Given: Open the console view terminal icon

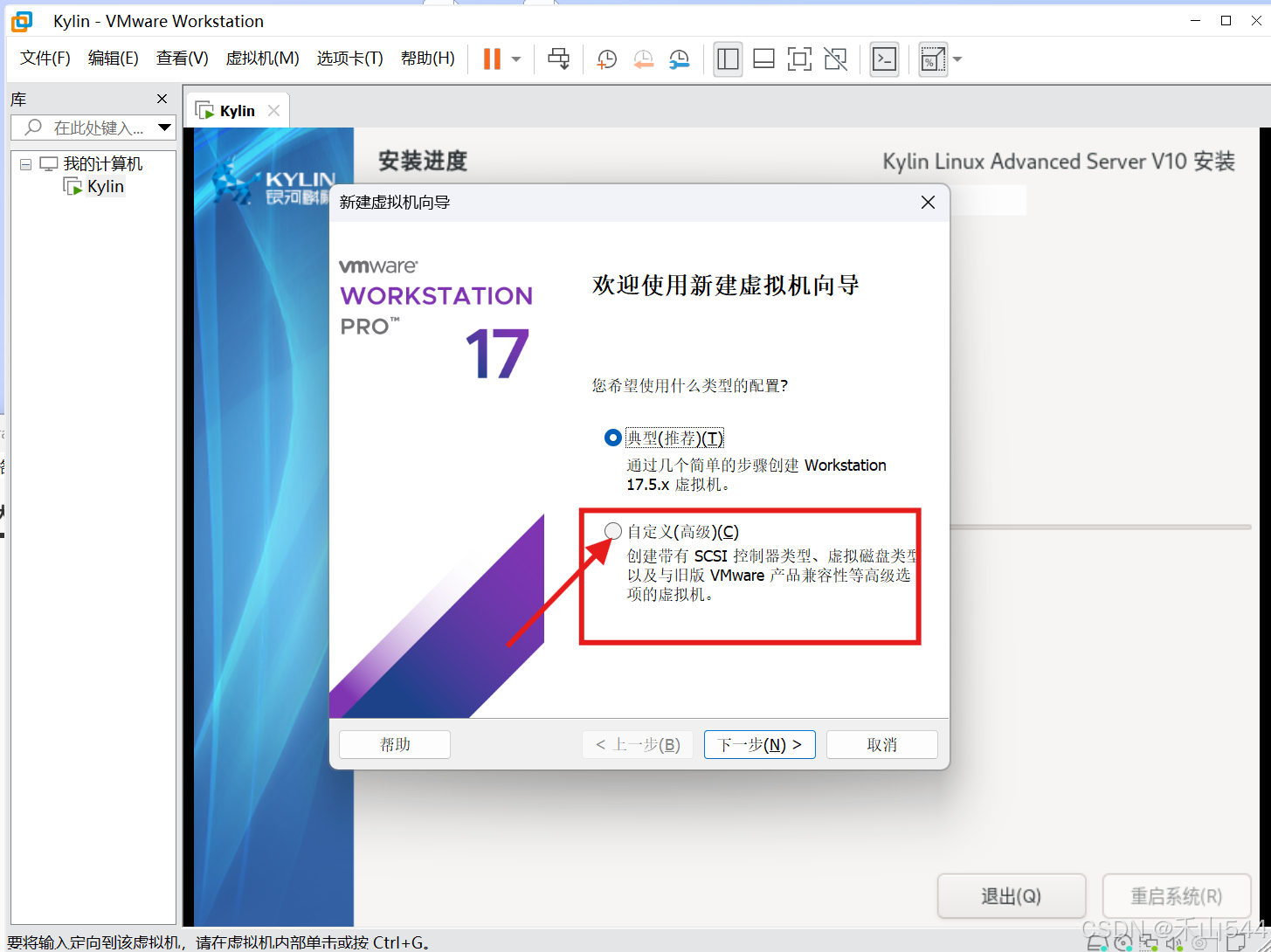Looking at the screenshot, I should (885, 59).
